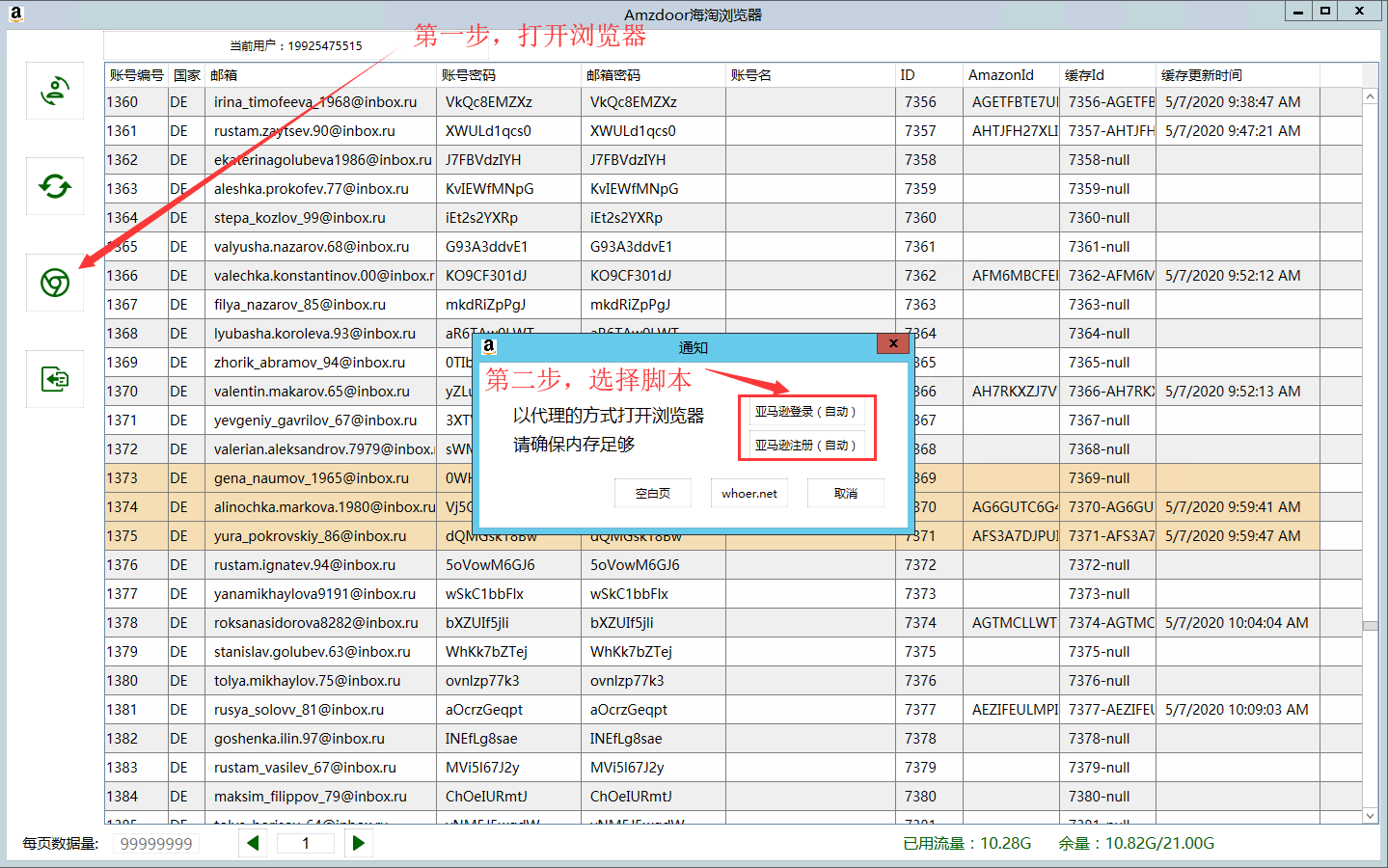Click the whoer.net button in dialog
The image size is (1388, 868).
[x=749, y=493]
